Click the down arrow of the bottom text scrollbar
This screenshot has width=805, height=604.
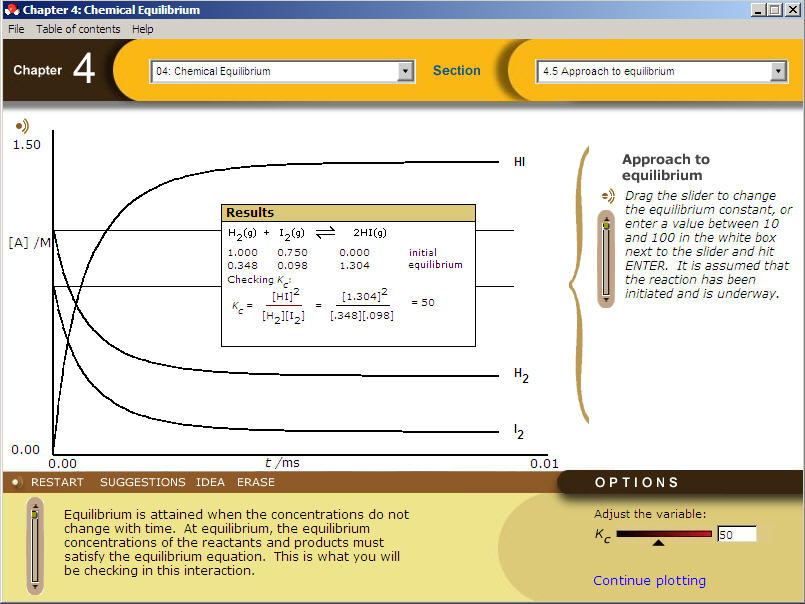coord(35,586)
